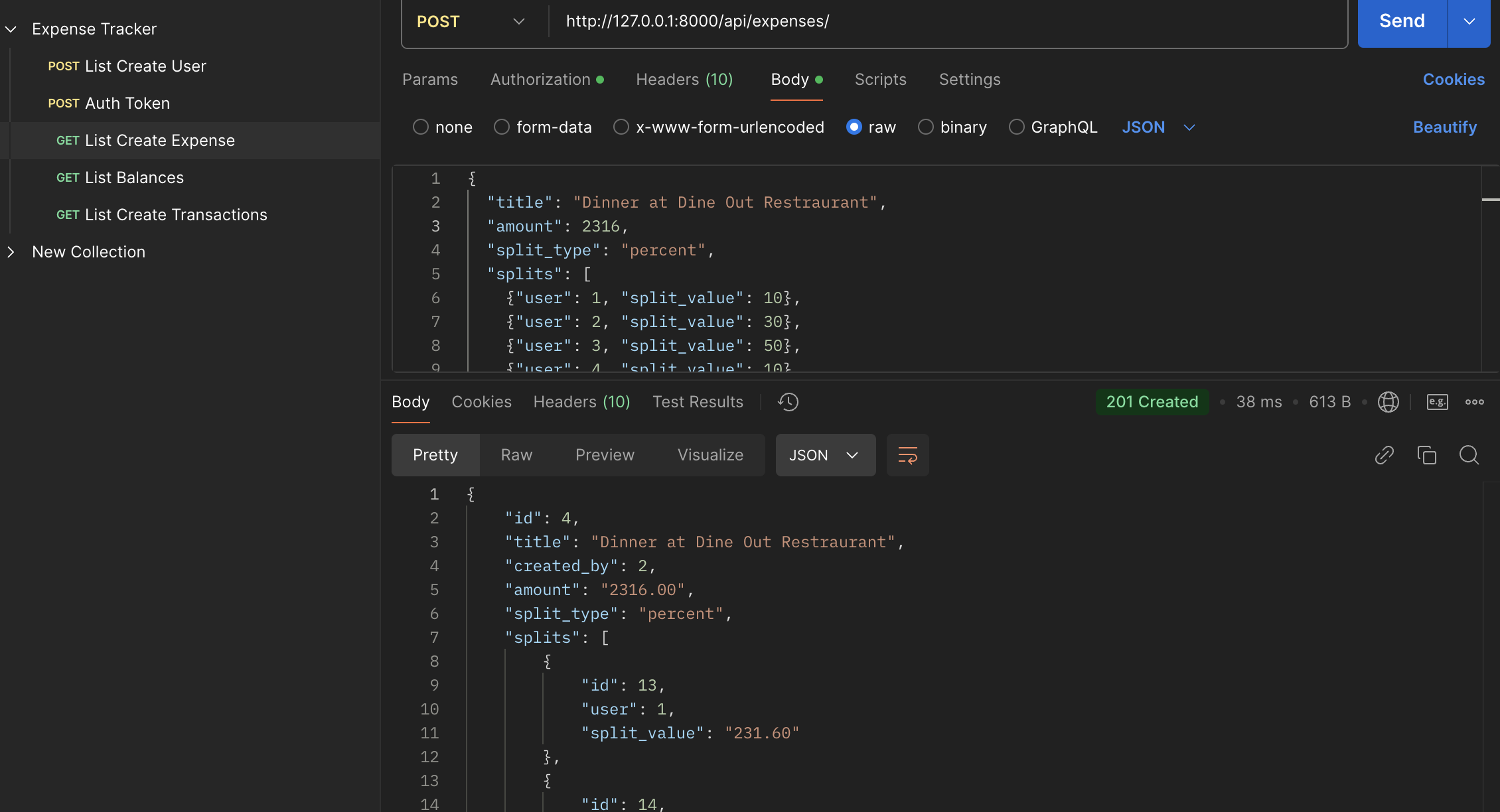The width and height of the screenshot is (1500, 812).
Task: Click the 613 B response size
Action: 1330,402
